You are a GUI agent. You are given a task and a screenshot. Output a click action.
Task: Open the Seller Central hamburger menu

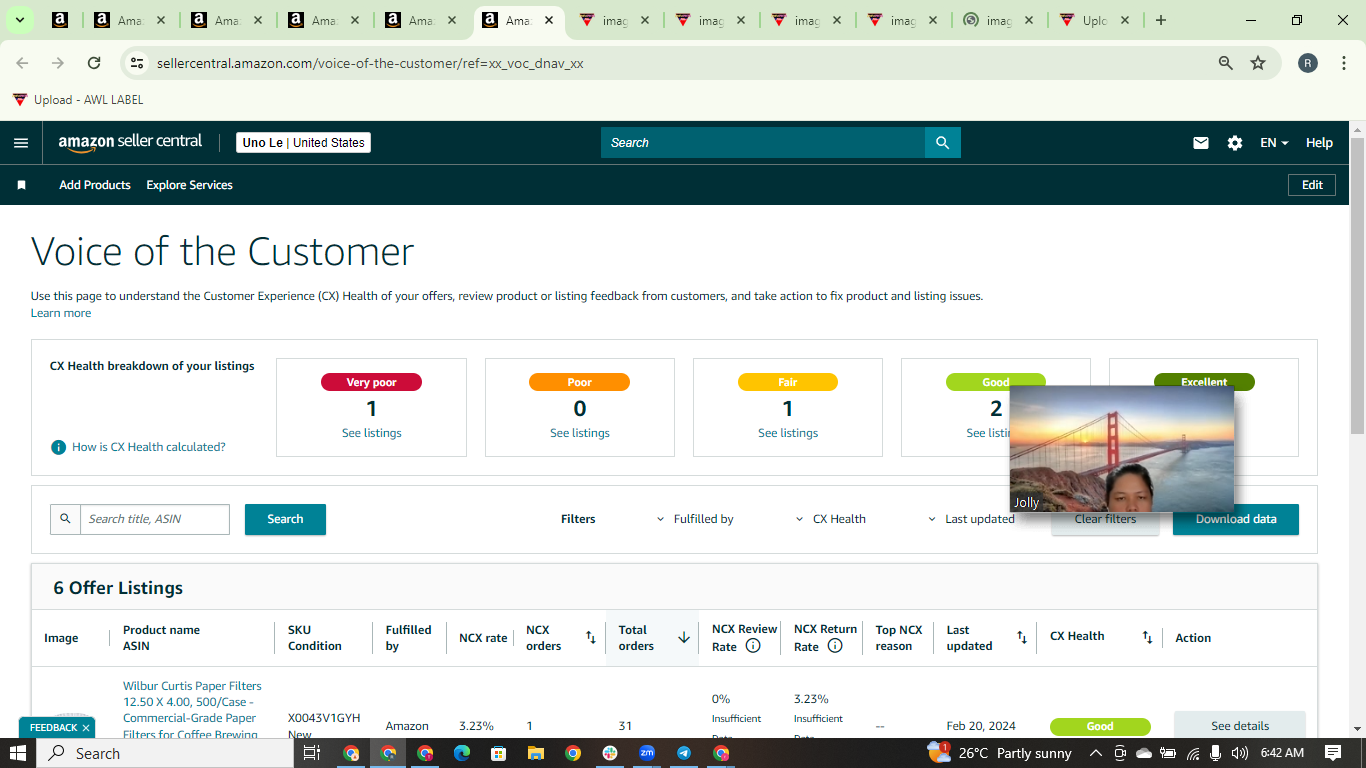21,143
